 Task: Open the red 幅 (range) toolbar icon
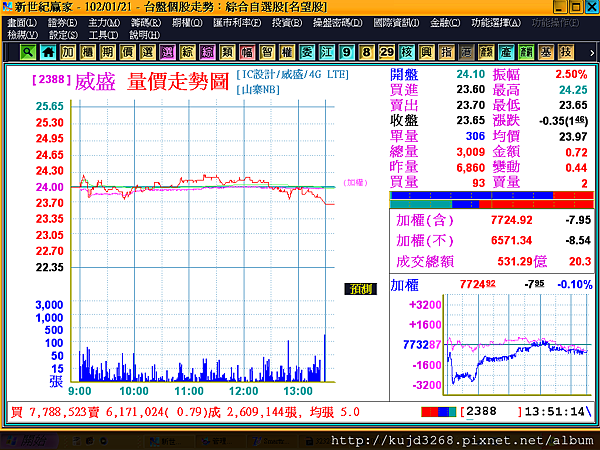pos(247,52)
